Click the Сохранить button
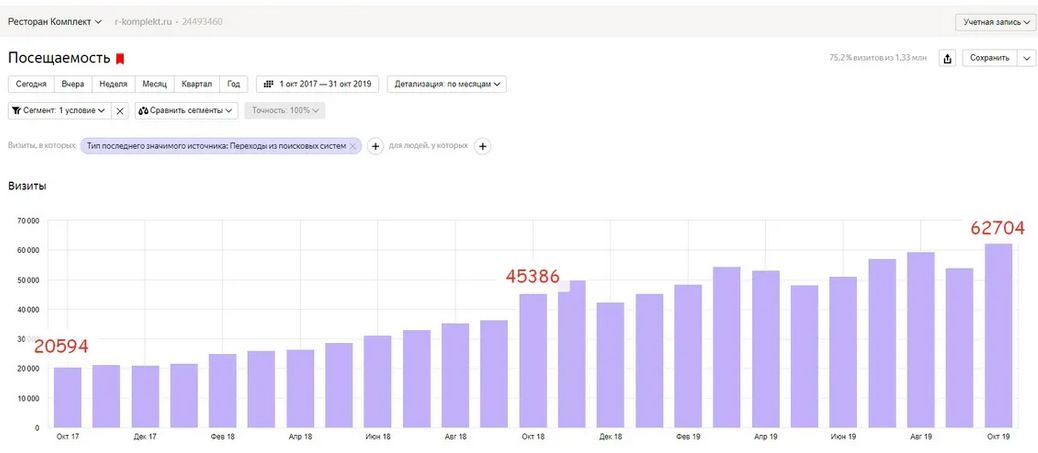This screenshot has width=1038, height=453. 990,58
